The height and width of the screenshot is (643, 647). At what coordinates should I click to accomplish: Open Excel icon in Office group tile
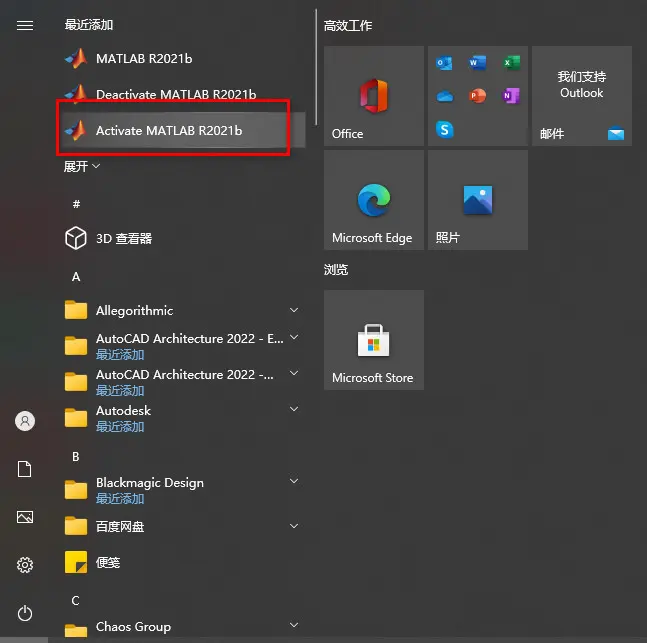click(x=511, y=63)
